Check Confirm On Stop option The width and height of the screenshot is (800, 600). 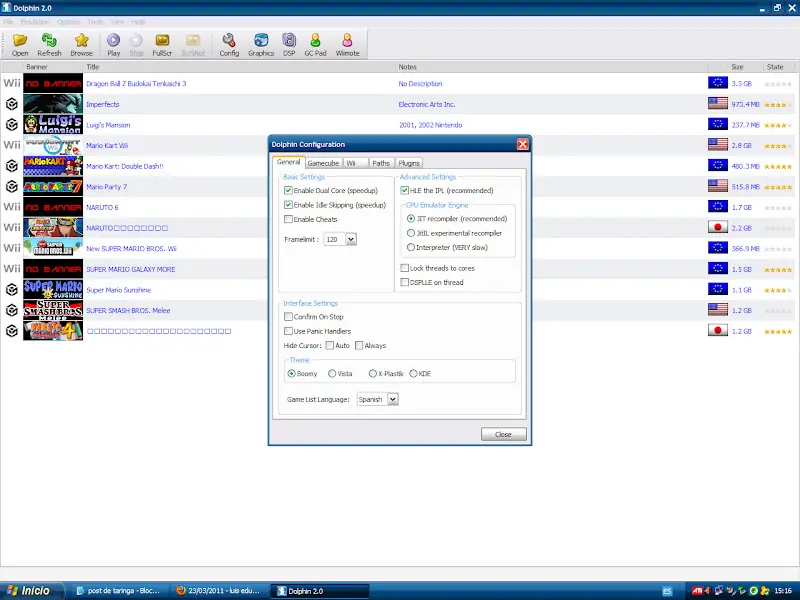coord(288,316)
